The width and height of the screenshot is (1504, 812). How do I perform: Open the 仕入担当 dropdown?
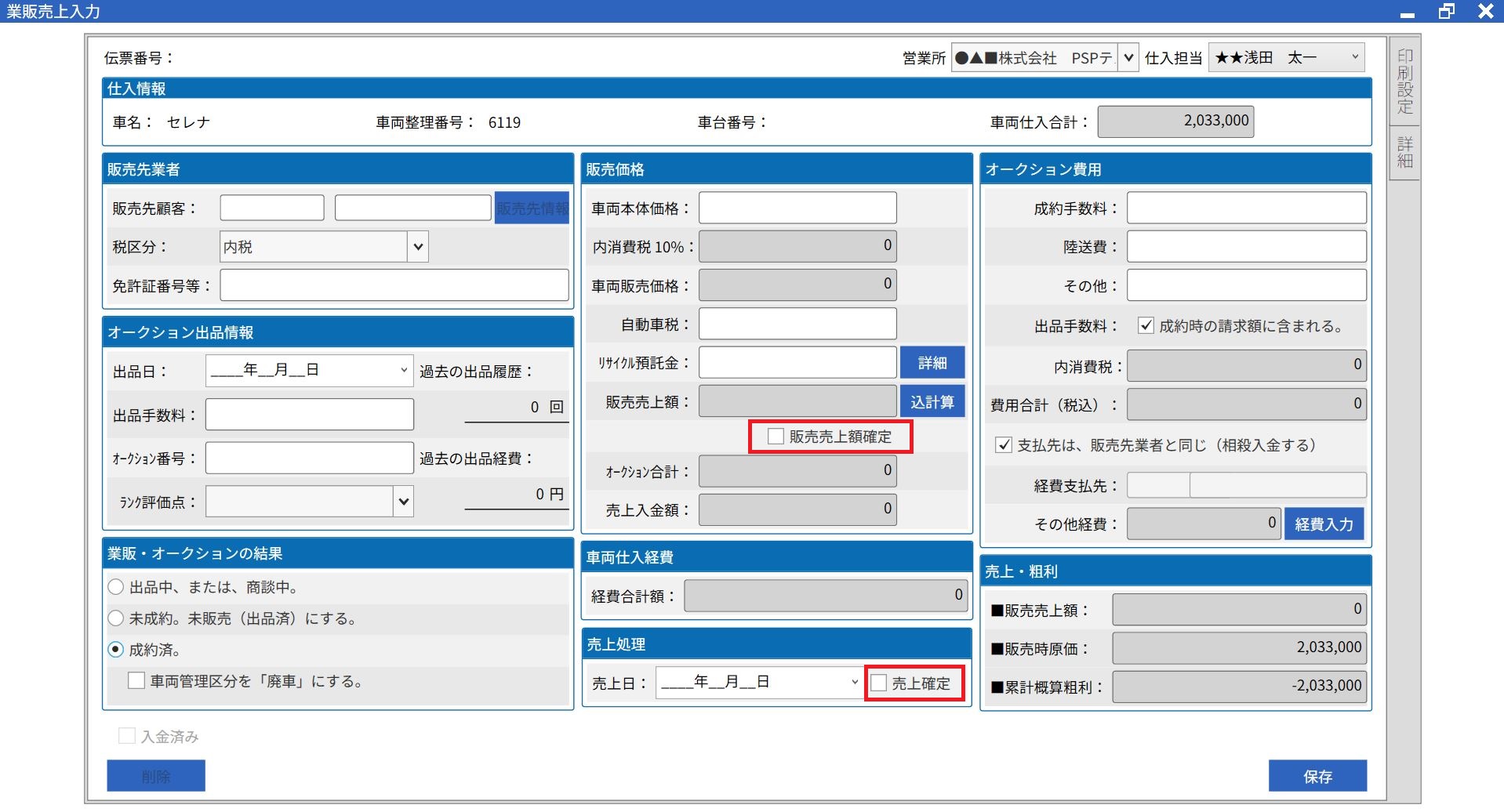point(1353,58)
